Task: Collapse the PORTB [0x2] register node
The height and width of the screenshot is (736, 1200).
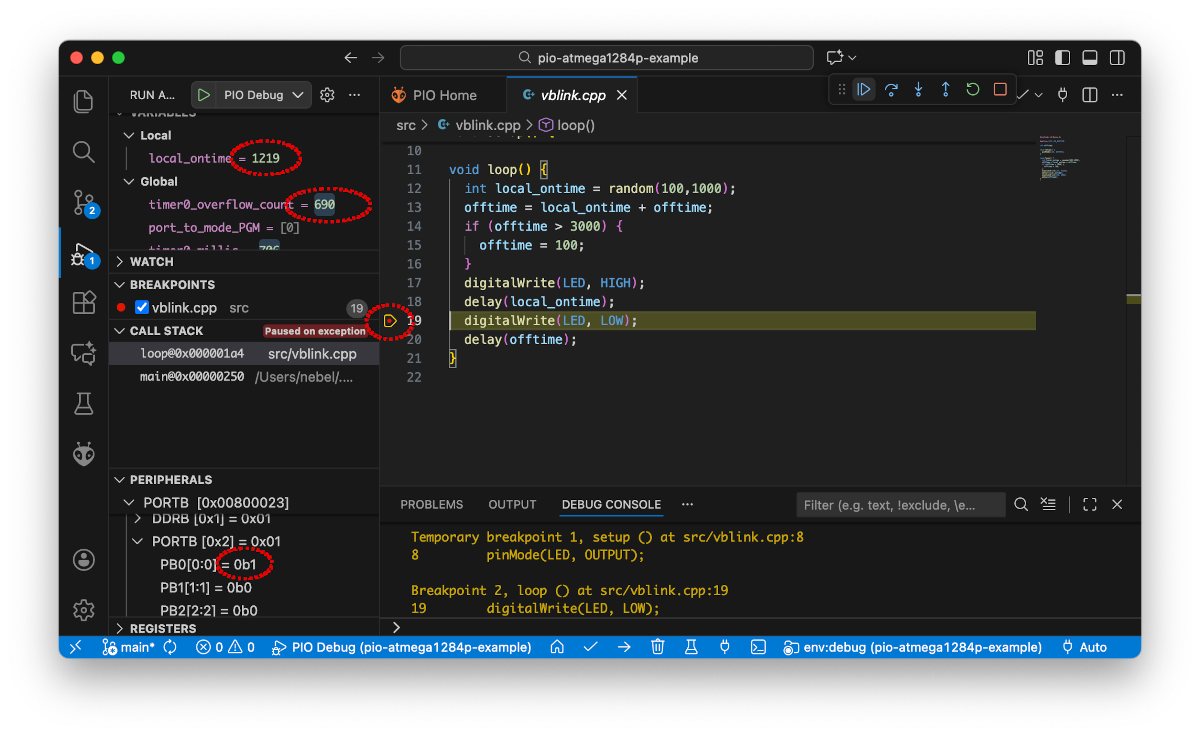Action: (x=138, y=542)
